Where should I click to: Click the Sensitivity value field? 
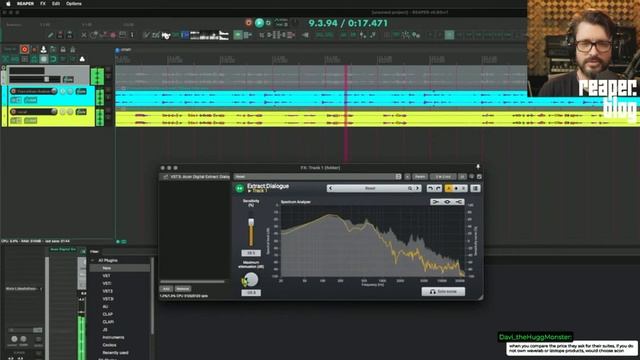(251, 253)
